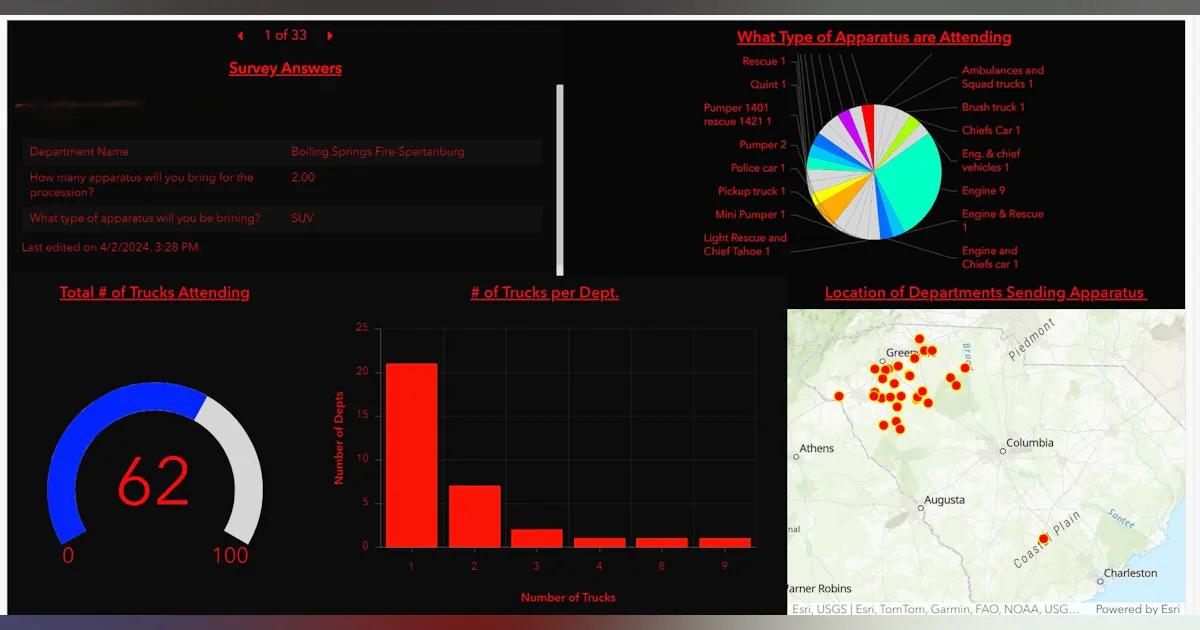Click the 'Chiefs Car 1' pie label
Screen dimensions: 1200x630
991,130
